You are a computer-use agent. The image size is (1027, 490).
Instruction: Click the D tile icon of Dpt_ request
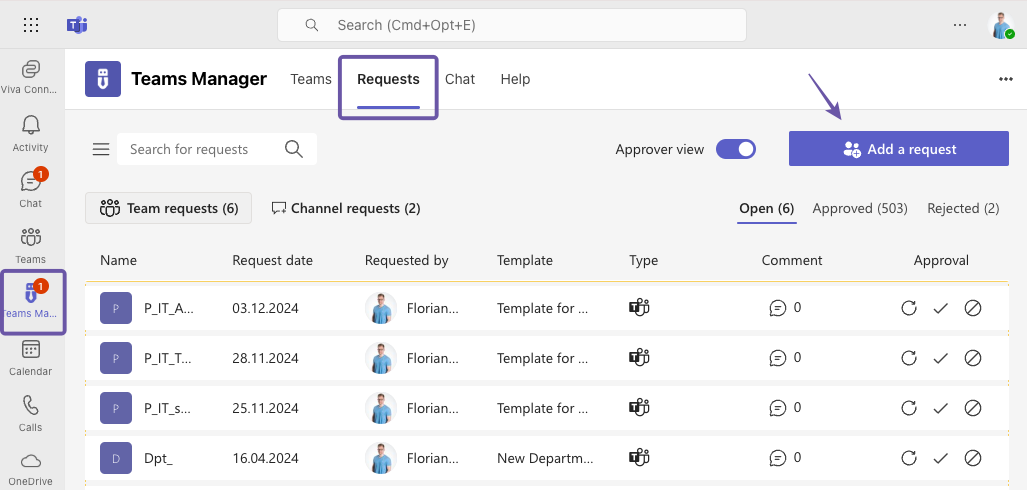pyautogui.click(x=116, y=458)
